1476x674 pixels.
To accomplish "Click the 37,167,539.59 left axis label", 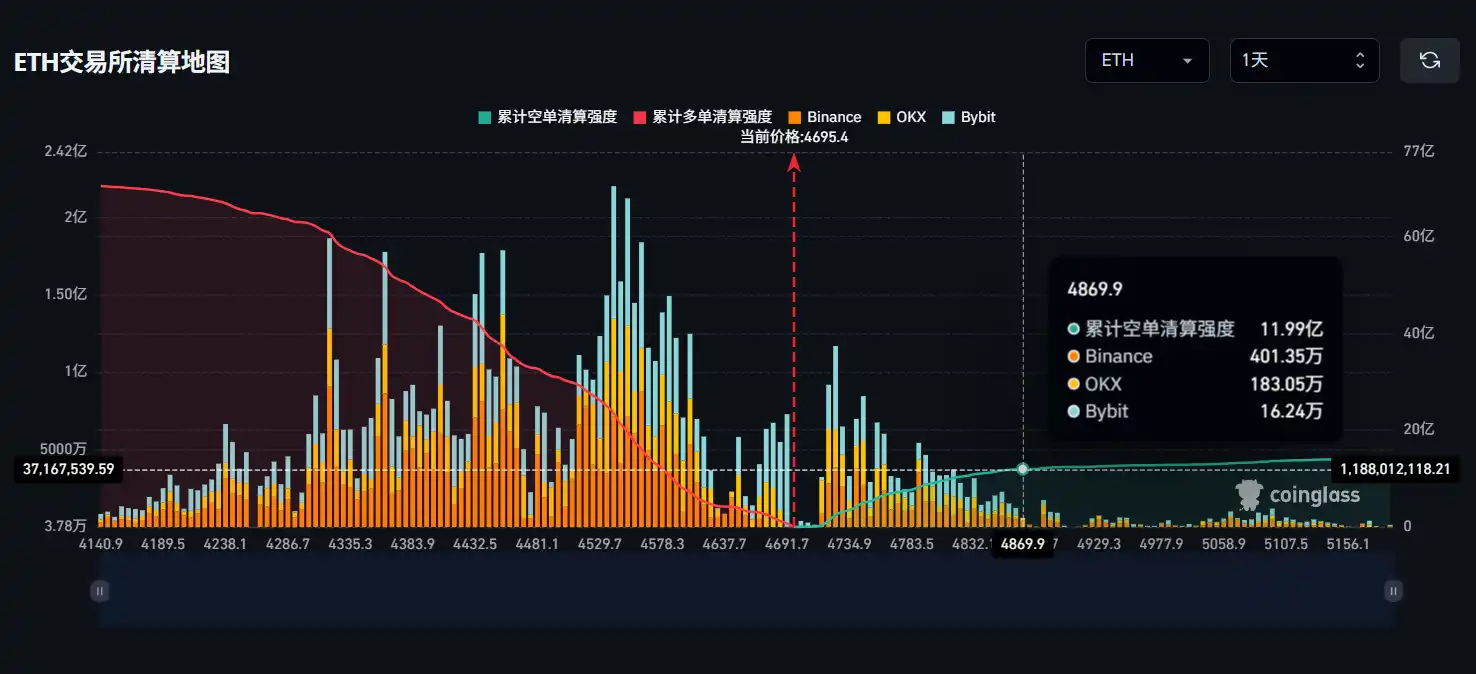I will point(68,469).
